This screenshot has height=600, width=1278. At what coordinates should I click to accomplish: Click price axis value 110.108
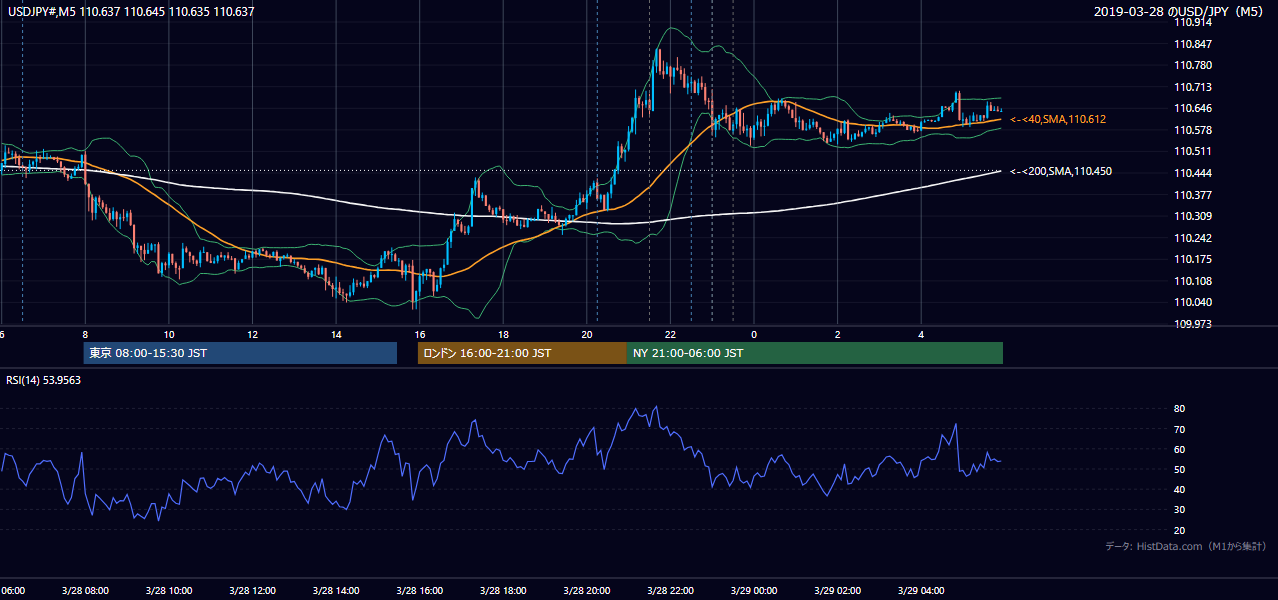[x=1192, y=280]
